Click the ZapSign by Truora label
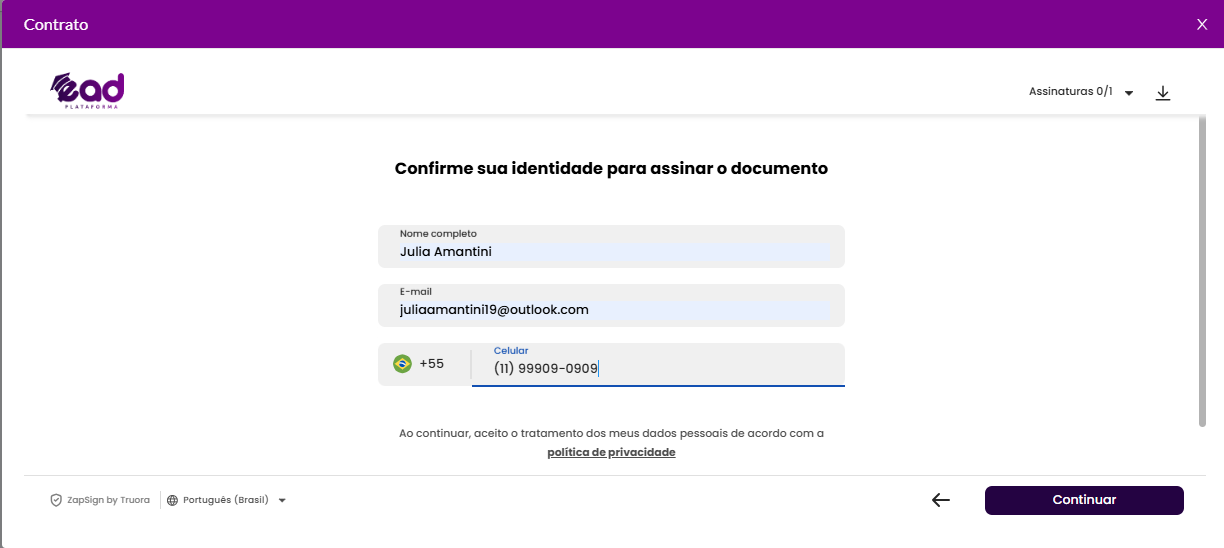 (x=108, y=500)
